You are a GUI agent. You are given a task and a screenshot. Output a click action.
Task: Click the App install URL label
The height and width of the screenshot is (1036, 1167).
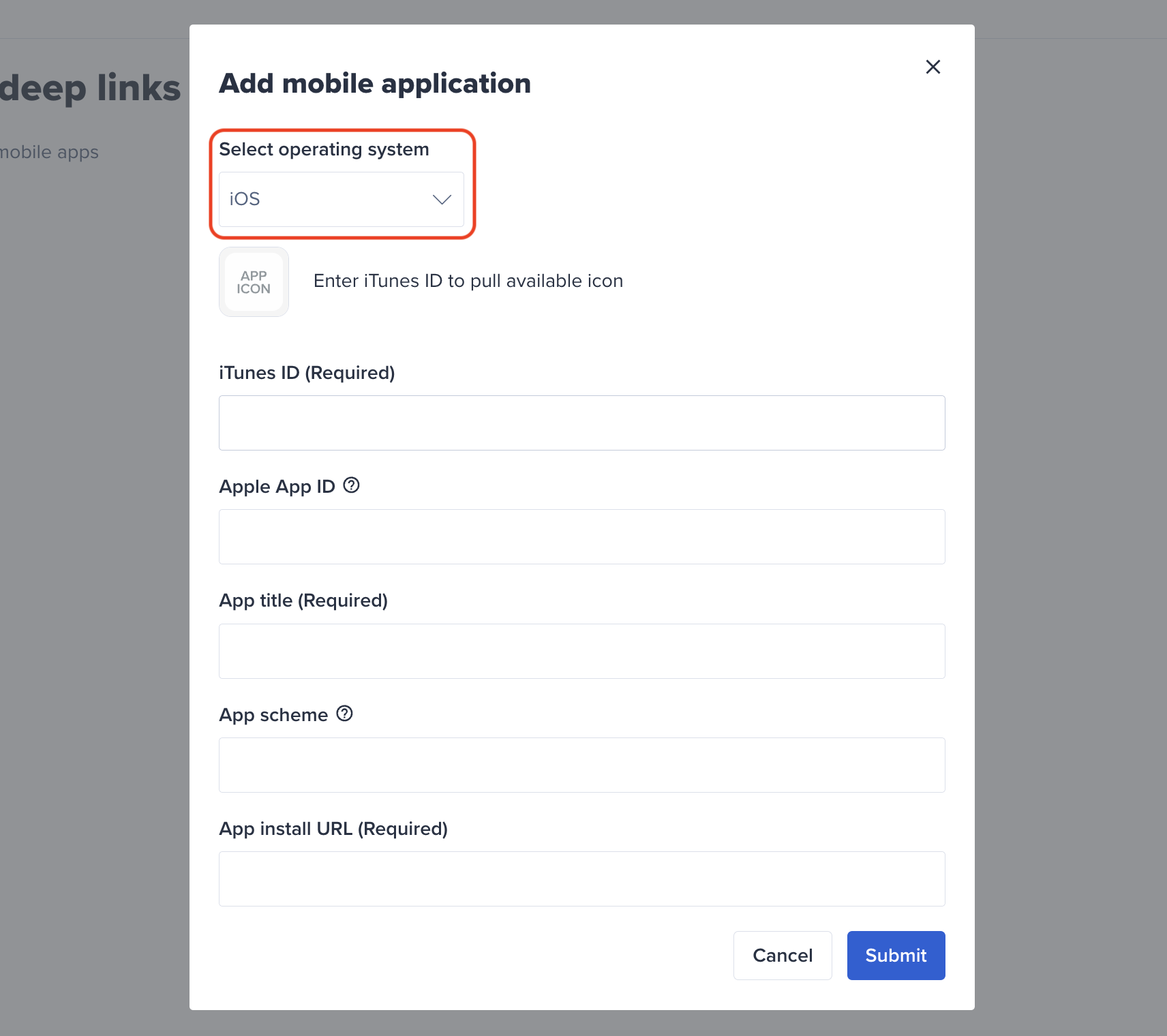pyautogui.click(x=333, y=828)
